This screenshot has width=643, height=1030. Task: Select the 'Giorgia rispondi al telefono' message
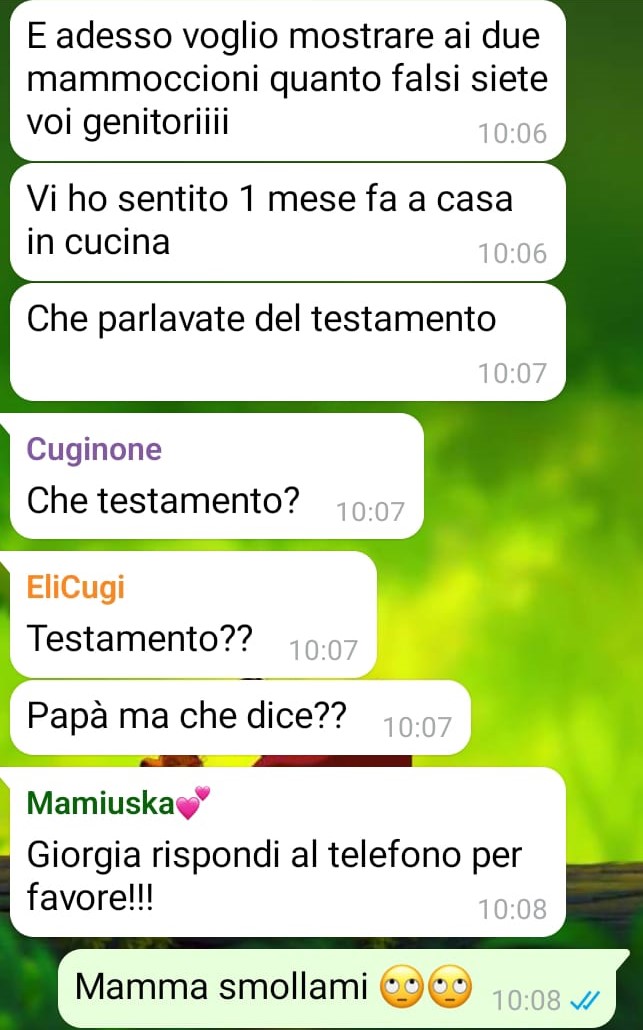point(288,852)
